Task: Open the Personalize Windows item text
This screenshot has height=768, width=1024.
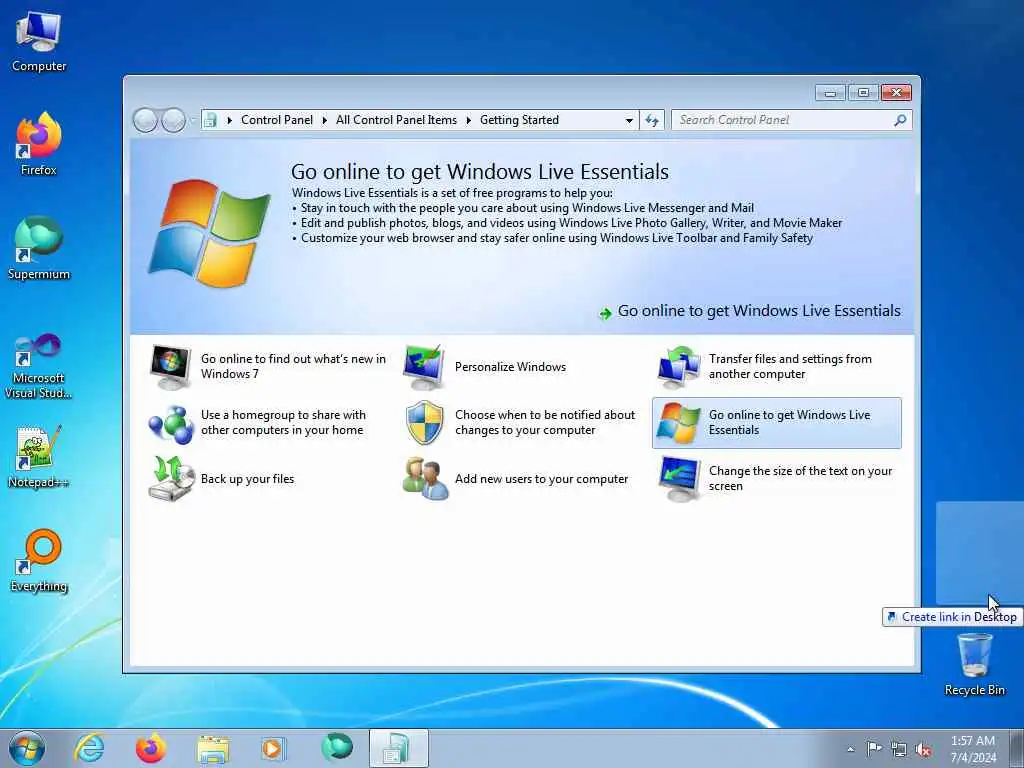Action: [x=510, y=367]
